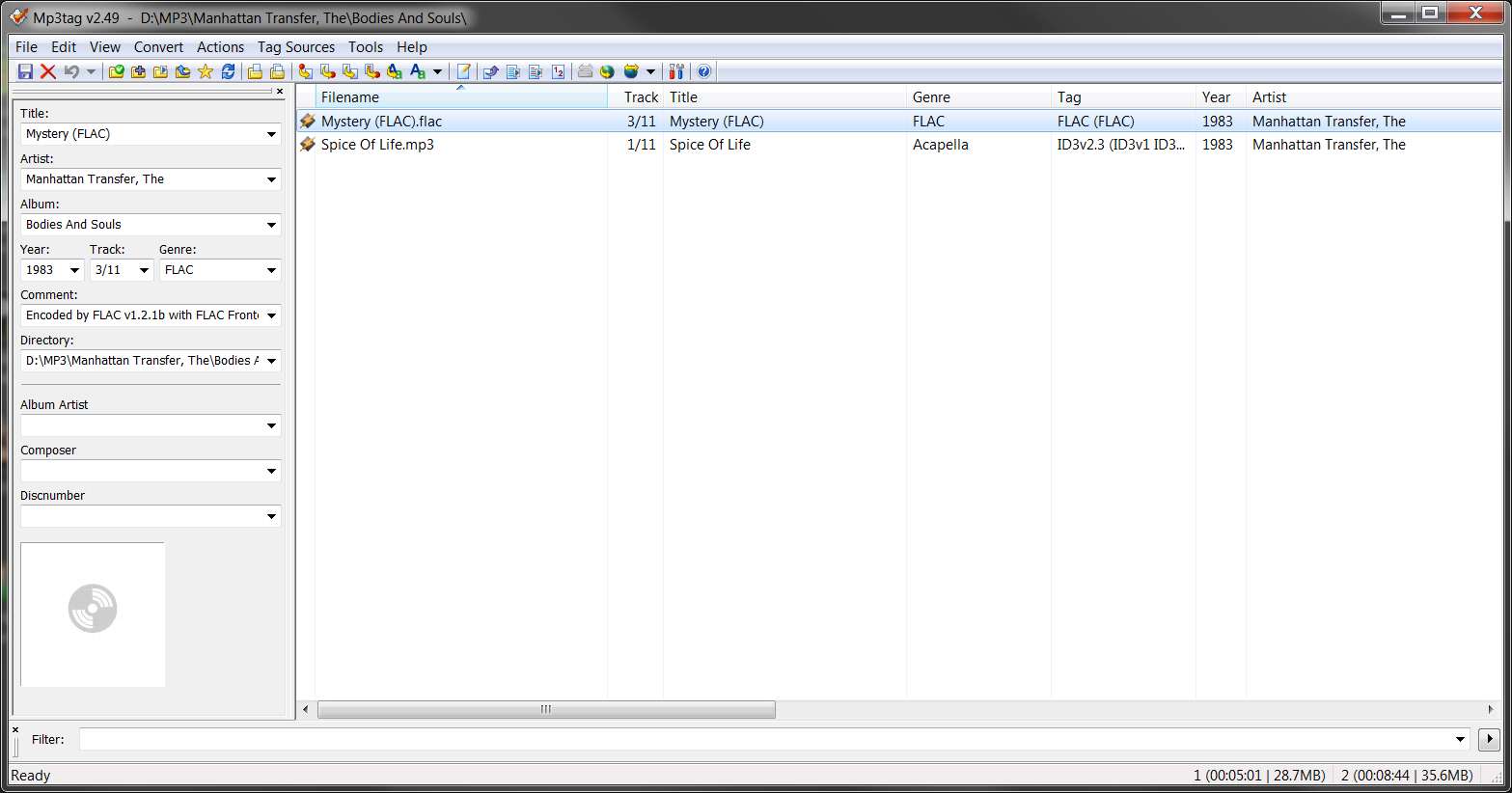
Task: Click the blue Refresh arrows icon
Action: pyautogui.click(x=228, y=71)
